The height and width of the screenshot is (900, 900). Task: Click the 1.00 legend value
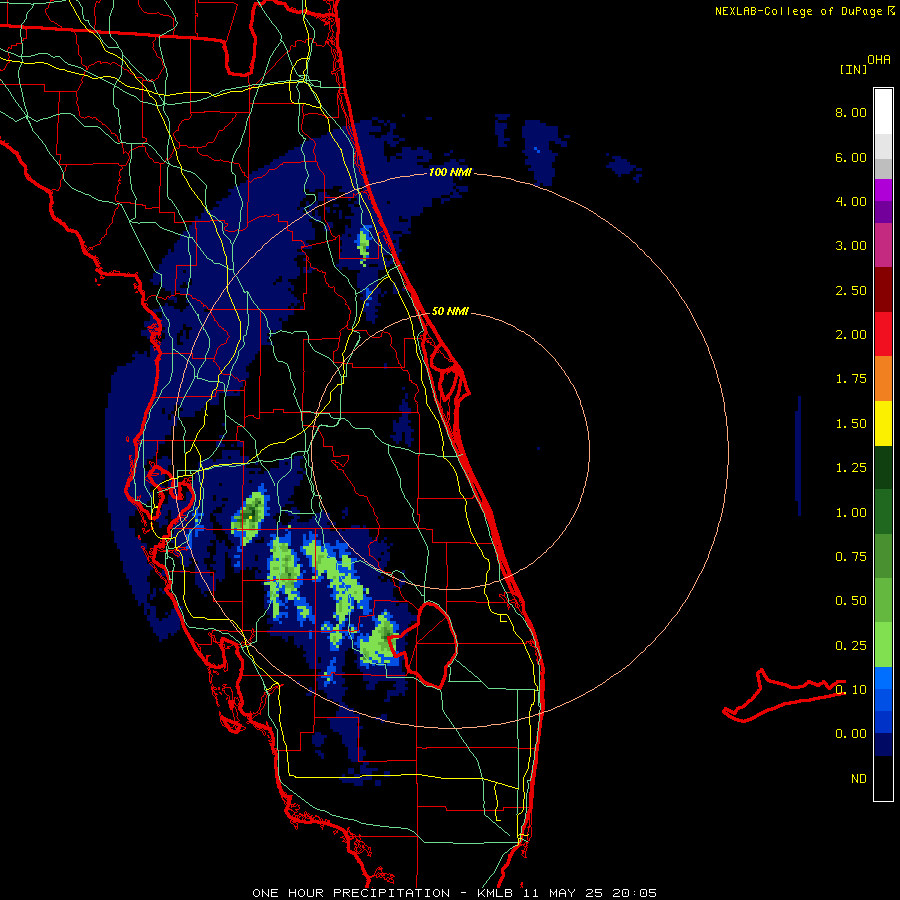pyautogui.click(x=851, y=513)
